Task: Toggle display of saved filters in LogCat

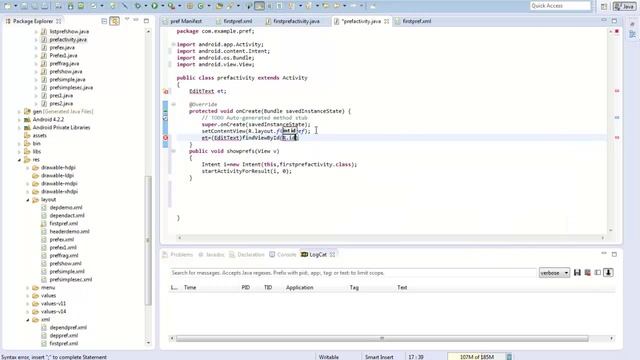Action: pyautogui.click(x=598, y=273)
